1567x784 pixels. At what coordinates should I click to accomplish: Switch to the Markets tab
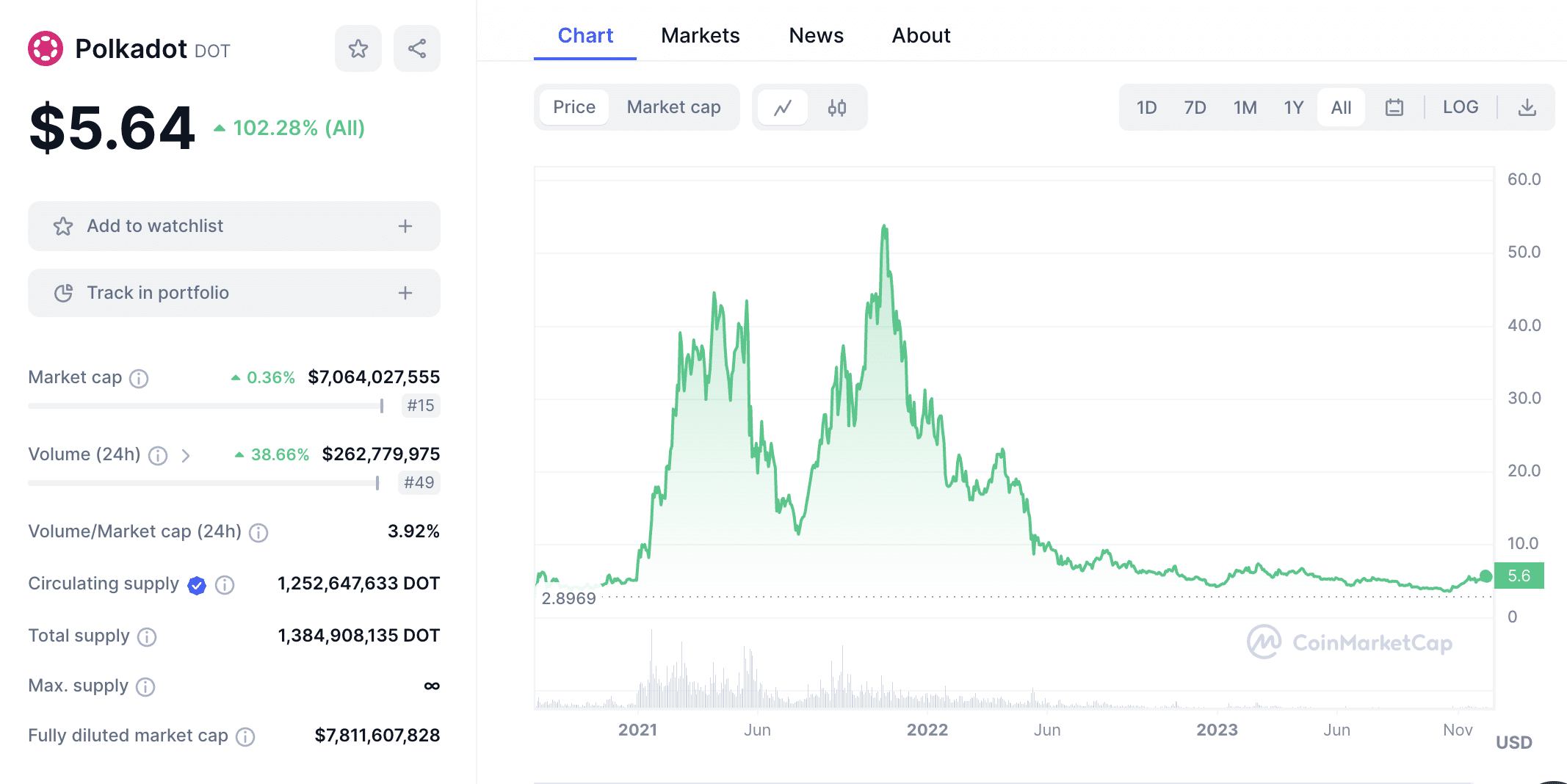click(x=700, y=35)
